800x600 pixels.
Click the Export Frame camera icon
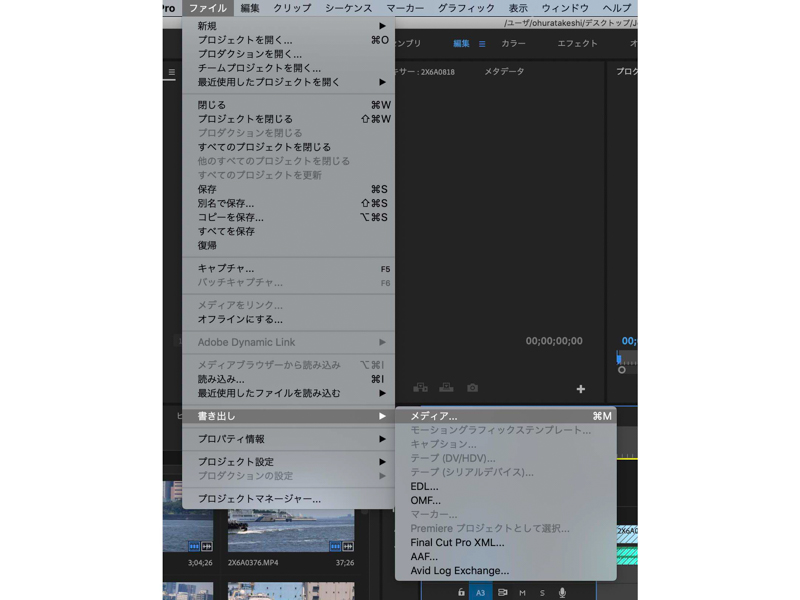(472, 388)
